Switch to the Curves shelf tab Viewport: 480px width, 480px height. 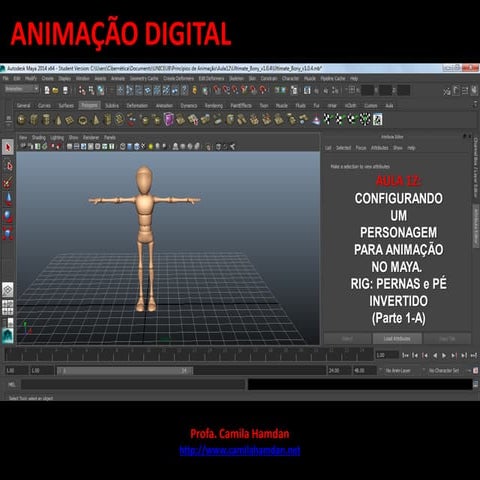(x=44, y=106)
